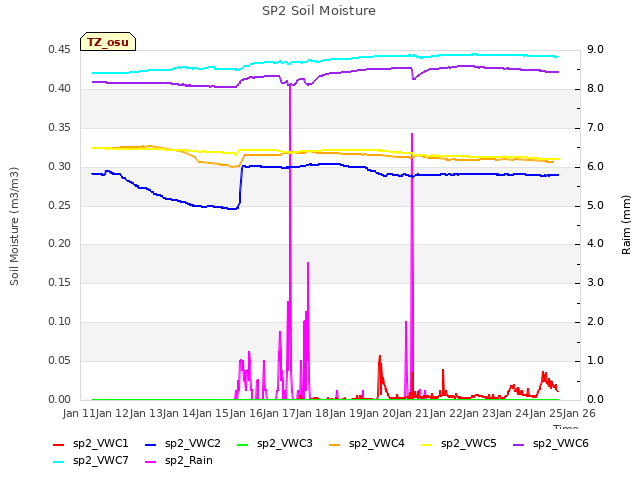Click the 0.25 left axis tick label
The width and height of the screenshot is (640, 480).
coord(59,206)
